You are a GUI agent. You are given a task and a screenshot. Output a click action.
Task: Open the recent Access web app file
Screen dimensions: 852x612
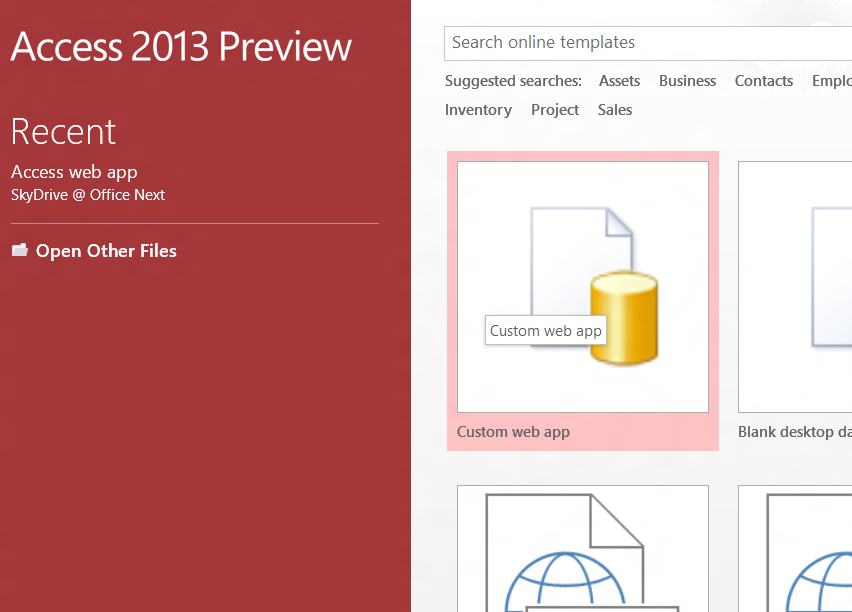coord(74,172)
